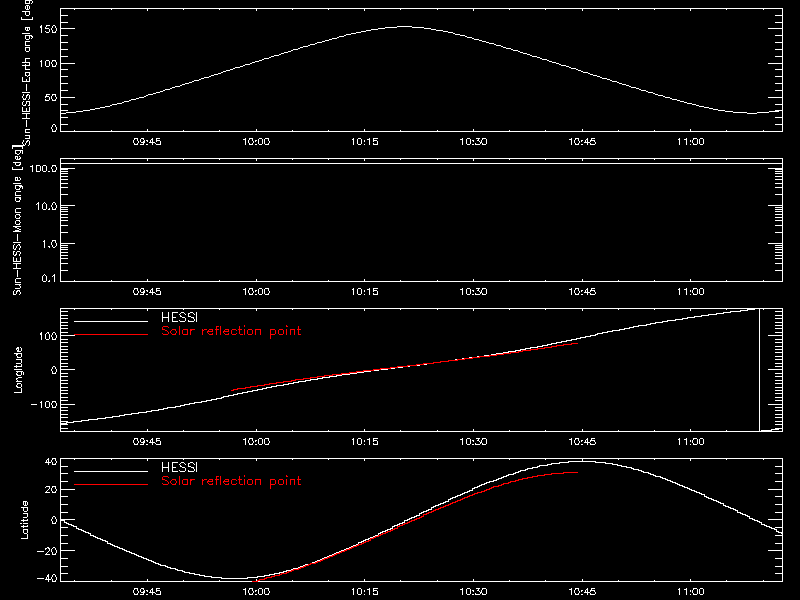Viewport: 800px width, 600px height.
Task: Click the Sun-HESSI-Earth angle axis title
Action: [27, 73]
